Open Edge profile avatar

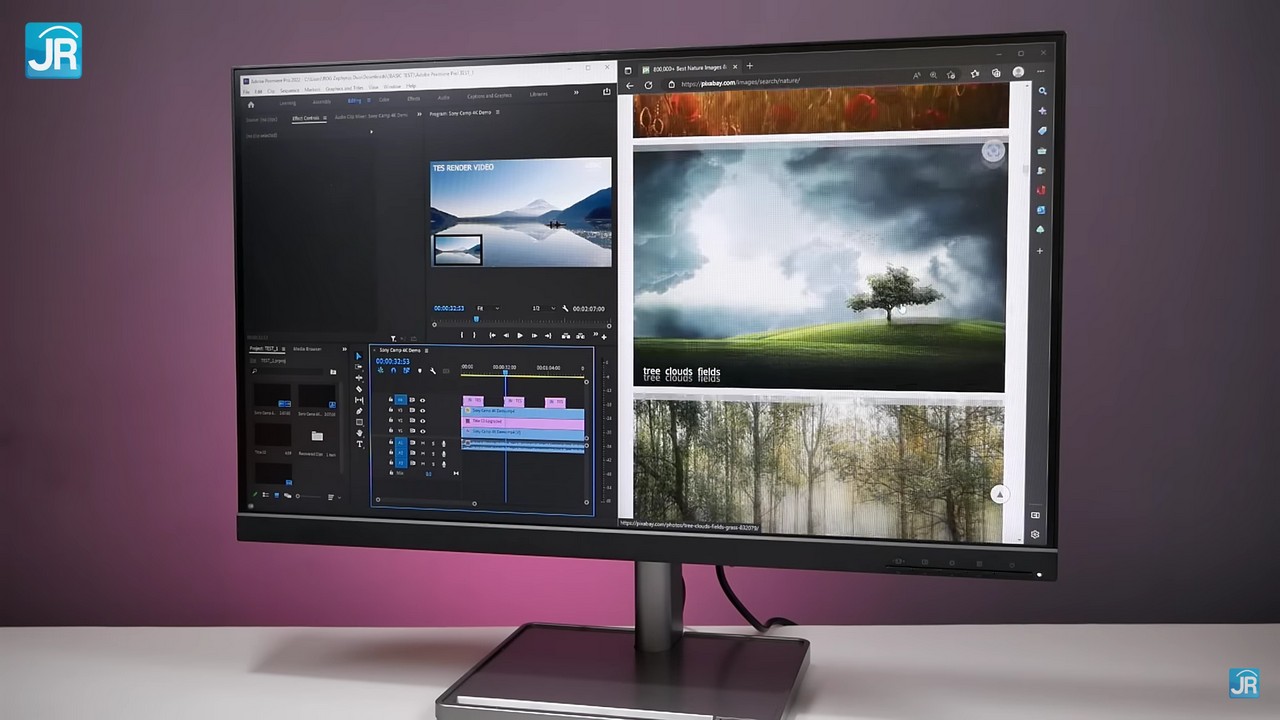tap(1018, 72)
